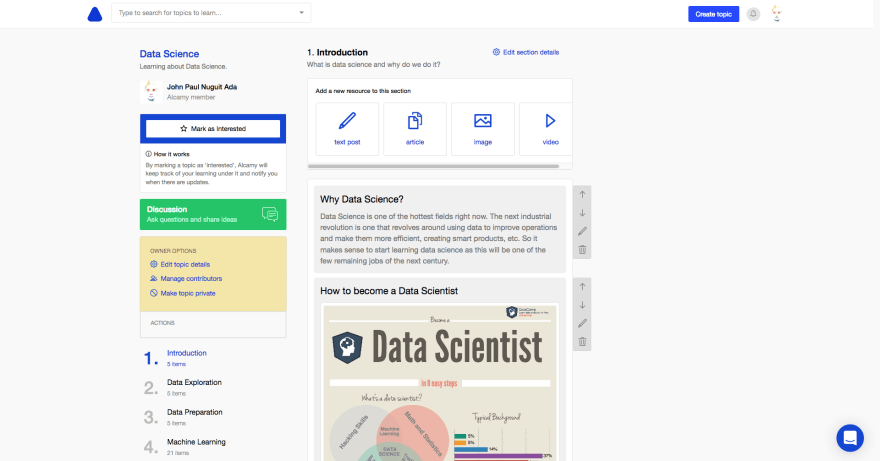Click the Manage contributors people icon
The width and height of the screenshot is (880, 461).
[x=153, y=279]
